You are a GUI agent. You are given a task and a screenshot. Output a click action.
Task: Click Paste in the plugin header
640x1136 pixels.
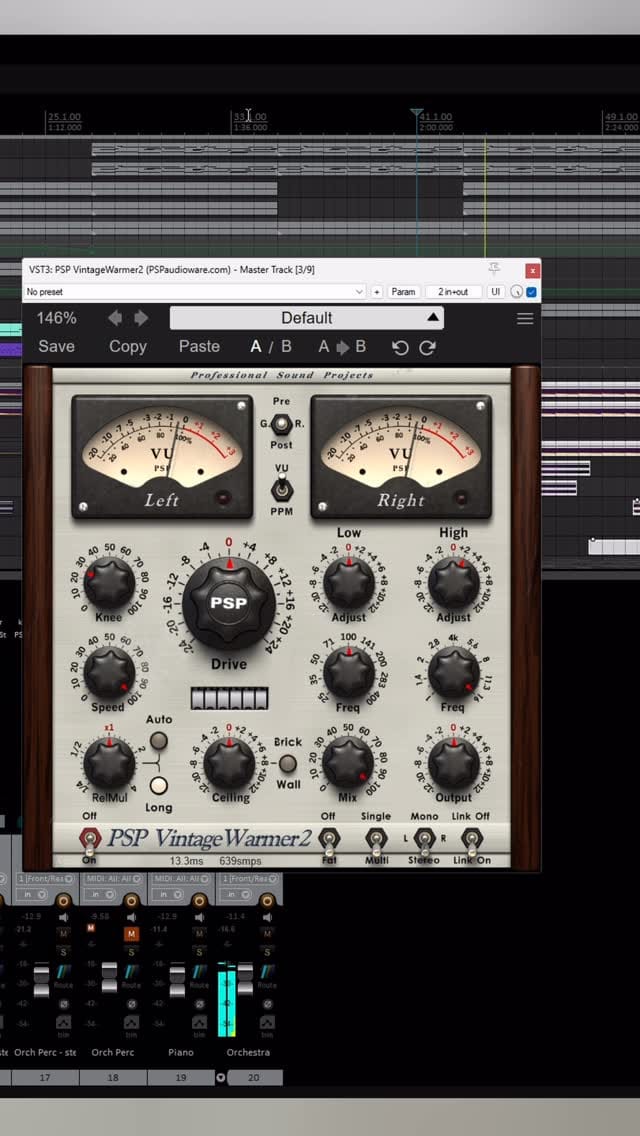pyautogui.click(x=199, y=346)
